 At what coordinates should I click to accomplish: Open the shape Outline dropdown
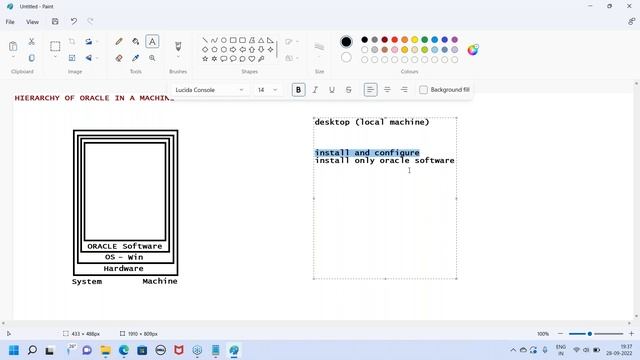point(292,42)
